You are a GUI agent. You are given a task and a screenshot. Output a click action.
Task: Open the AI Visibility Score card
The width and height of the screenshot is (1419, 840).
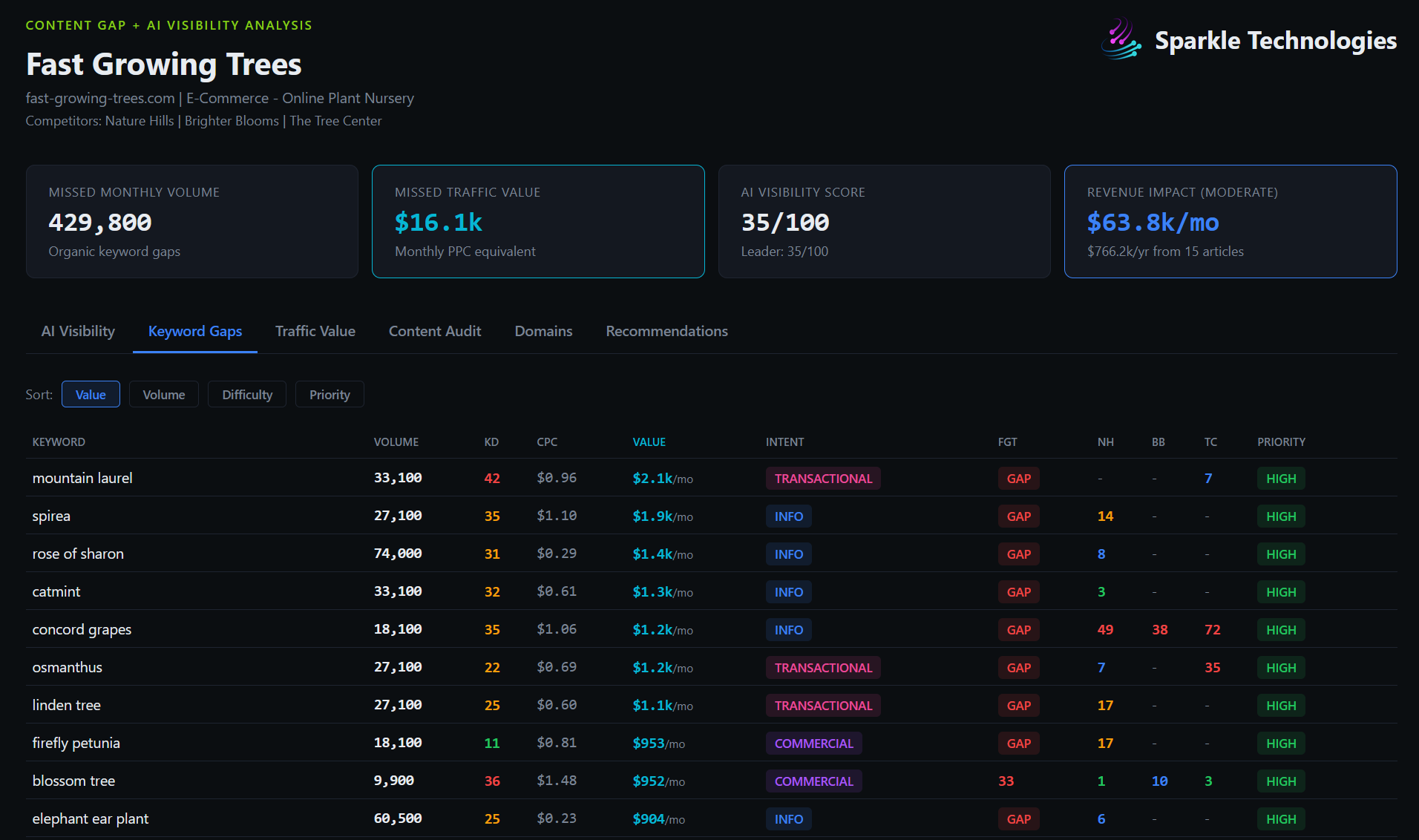pyautogui.click(x=885, y=221)
